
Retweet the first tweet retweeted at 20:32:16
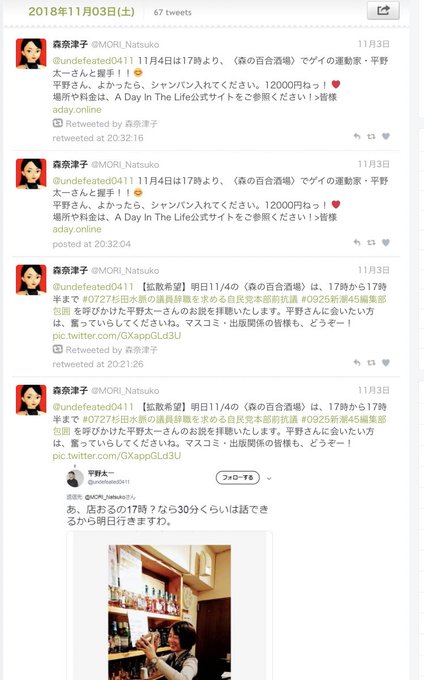(371, 136)
